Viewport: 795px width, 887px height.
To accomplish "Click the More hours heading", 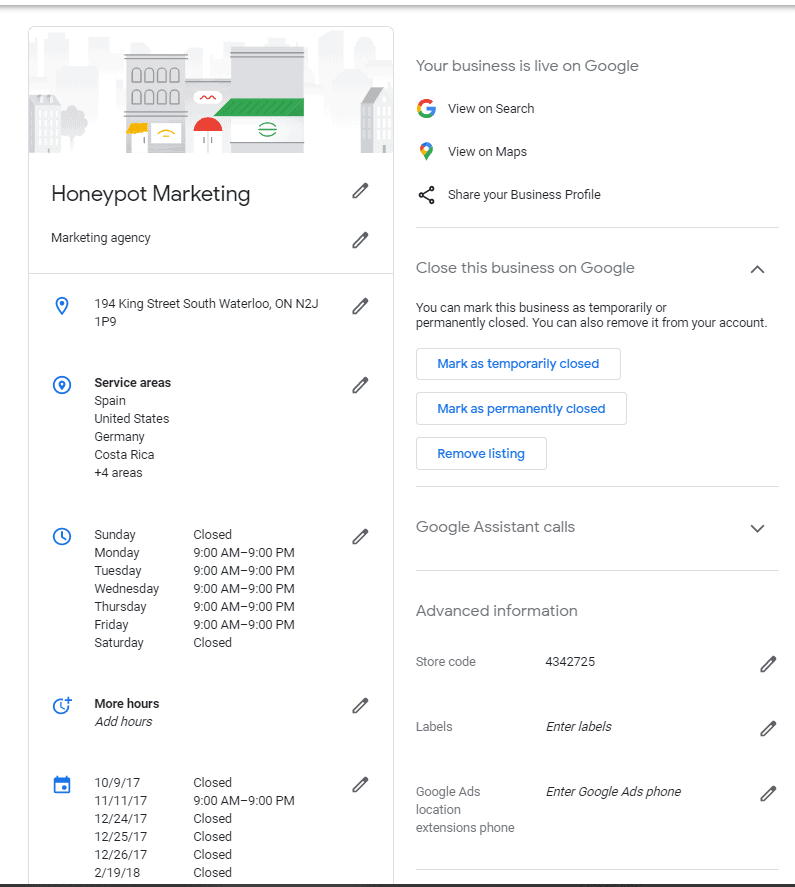I will (127, 704).
